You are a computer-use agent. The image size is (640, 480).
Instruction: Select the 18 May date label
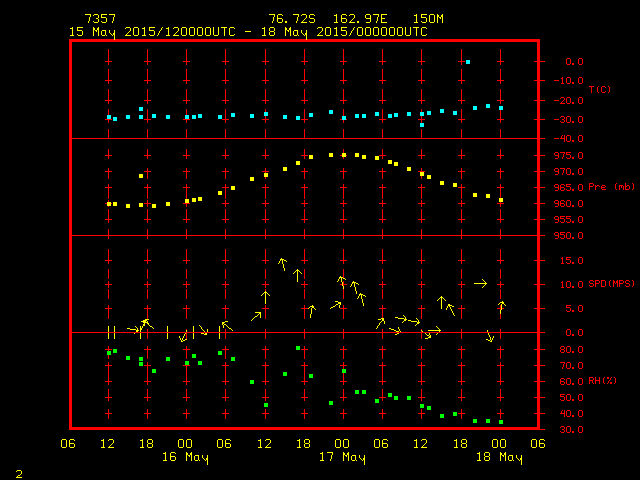coord(498,457)
